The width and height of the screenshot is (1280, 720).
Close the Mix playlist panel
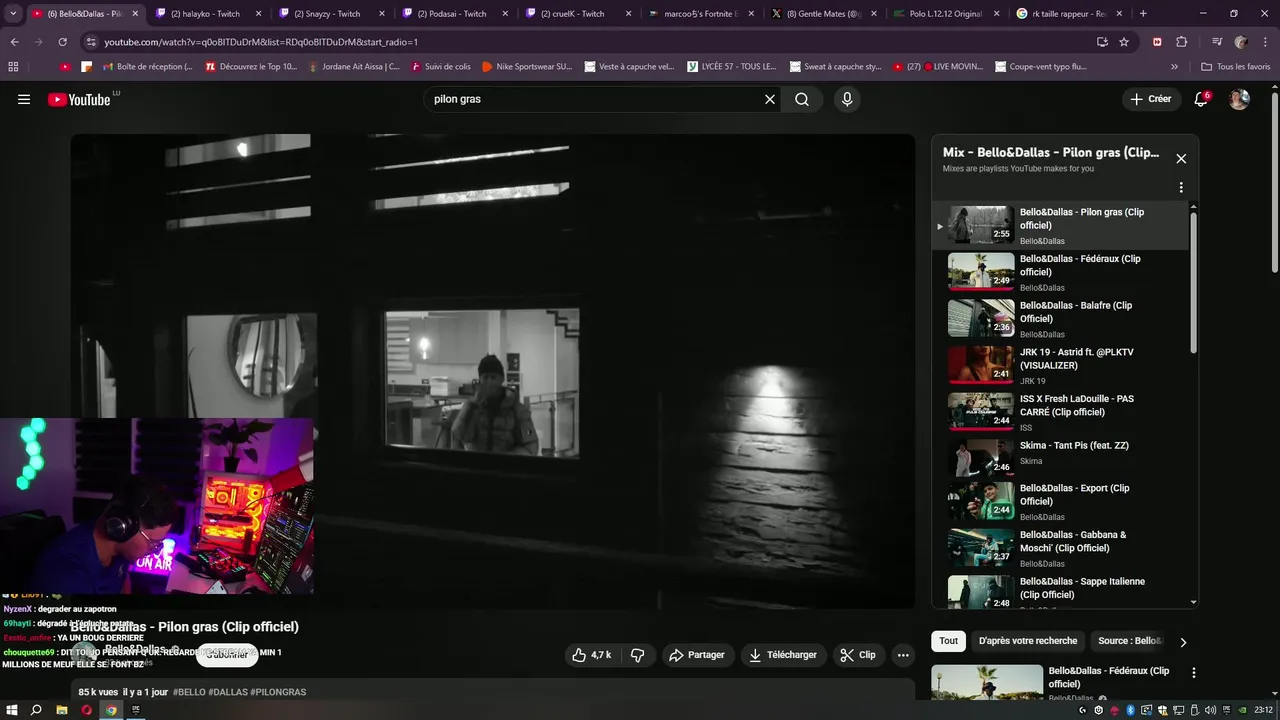tap(1181, 159)
